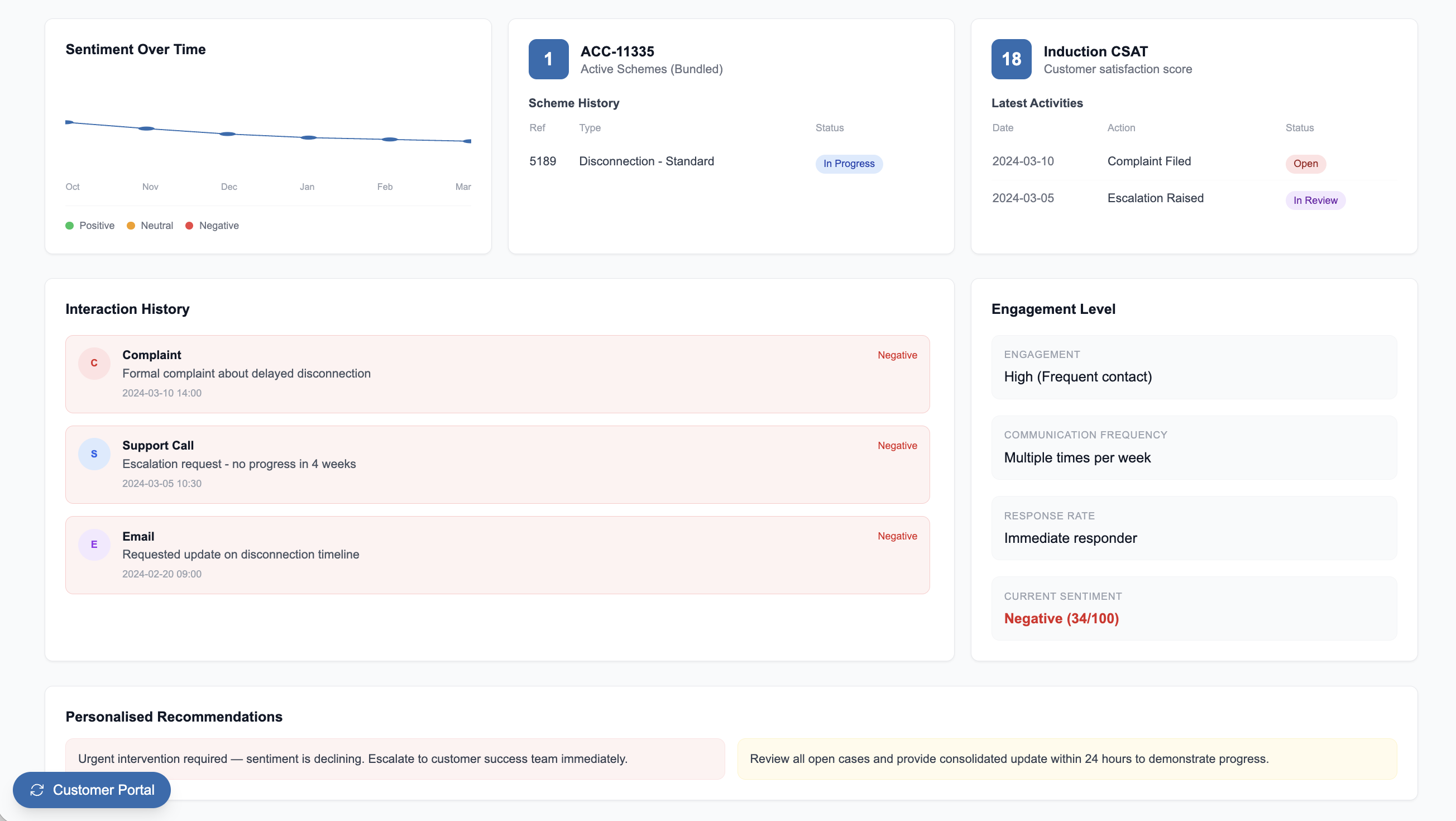The height and width of the screenshot is (821, 1456).
Task: Select the Jan data point on sentiment chart
Action: 309,137
